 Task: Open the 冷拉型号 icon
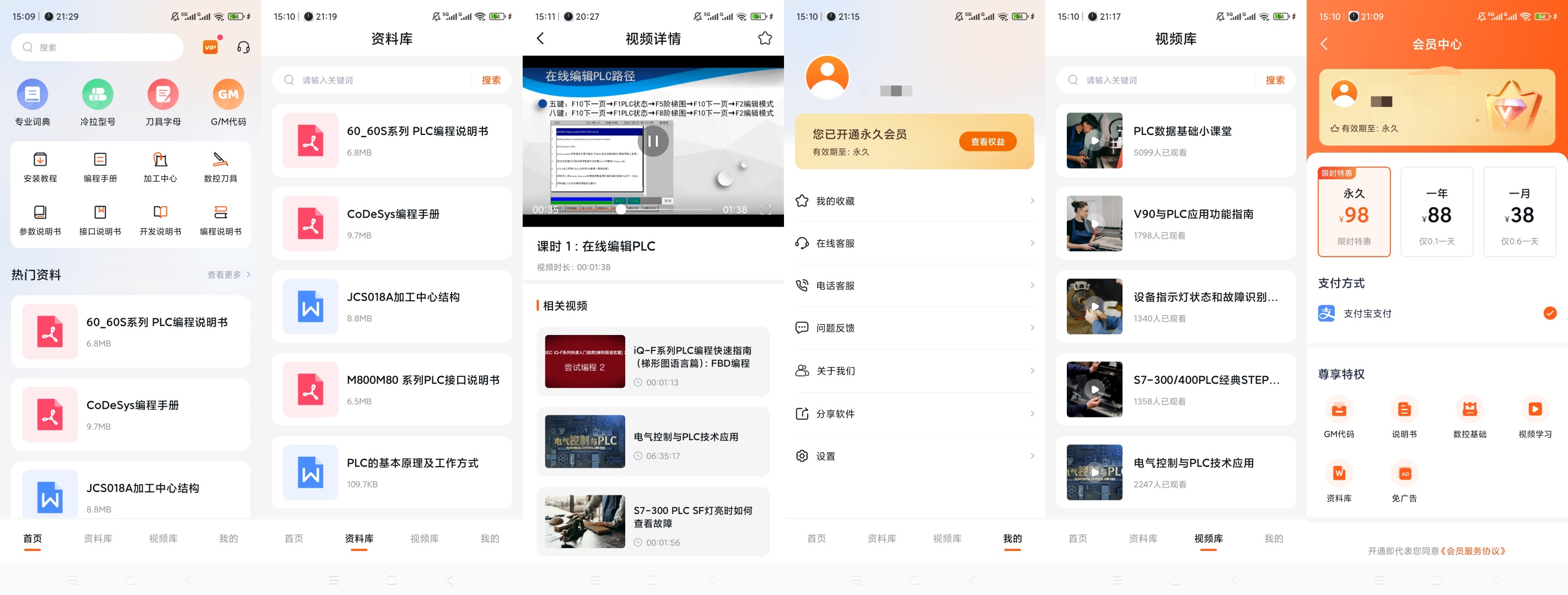98,94
